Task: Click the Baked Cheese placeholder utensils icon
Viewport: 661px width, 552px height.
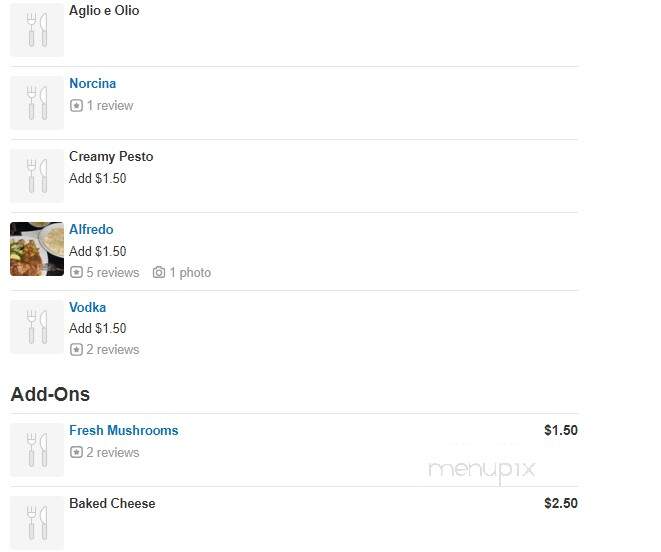Action: 37,523
